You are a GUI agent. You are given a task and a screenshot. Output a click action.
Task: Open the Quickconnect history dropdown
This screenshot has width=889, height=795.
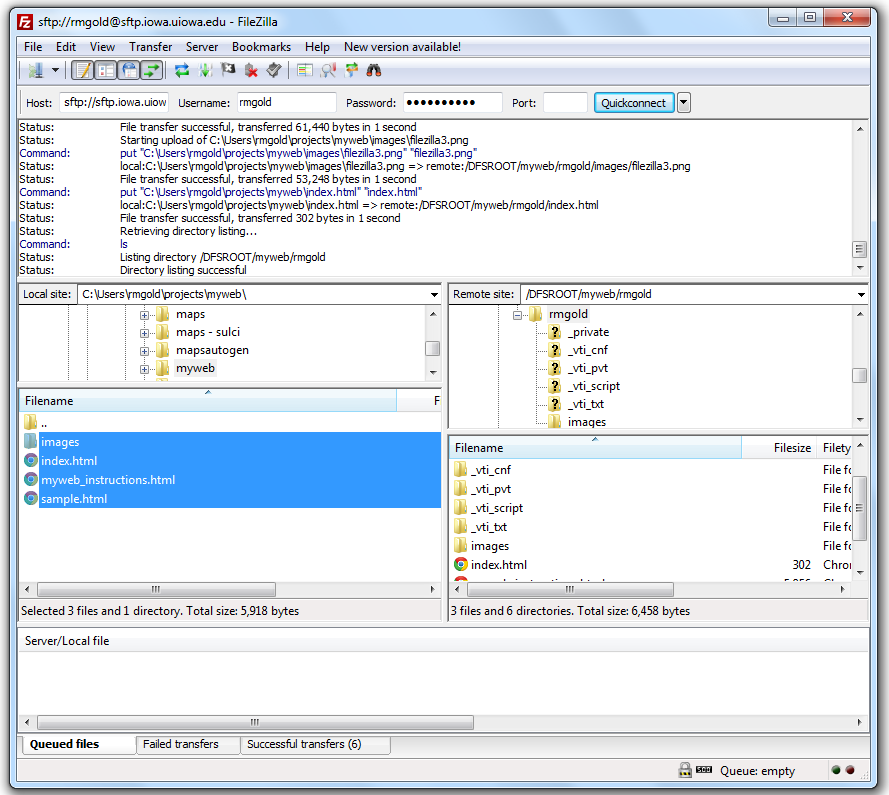click(684, 103)
